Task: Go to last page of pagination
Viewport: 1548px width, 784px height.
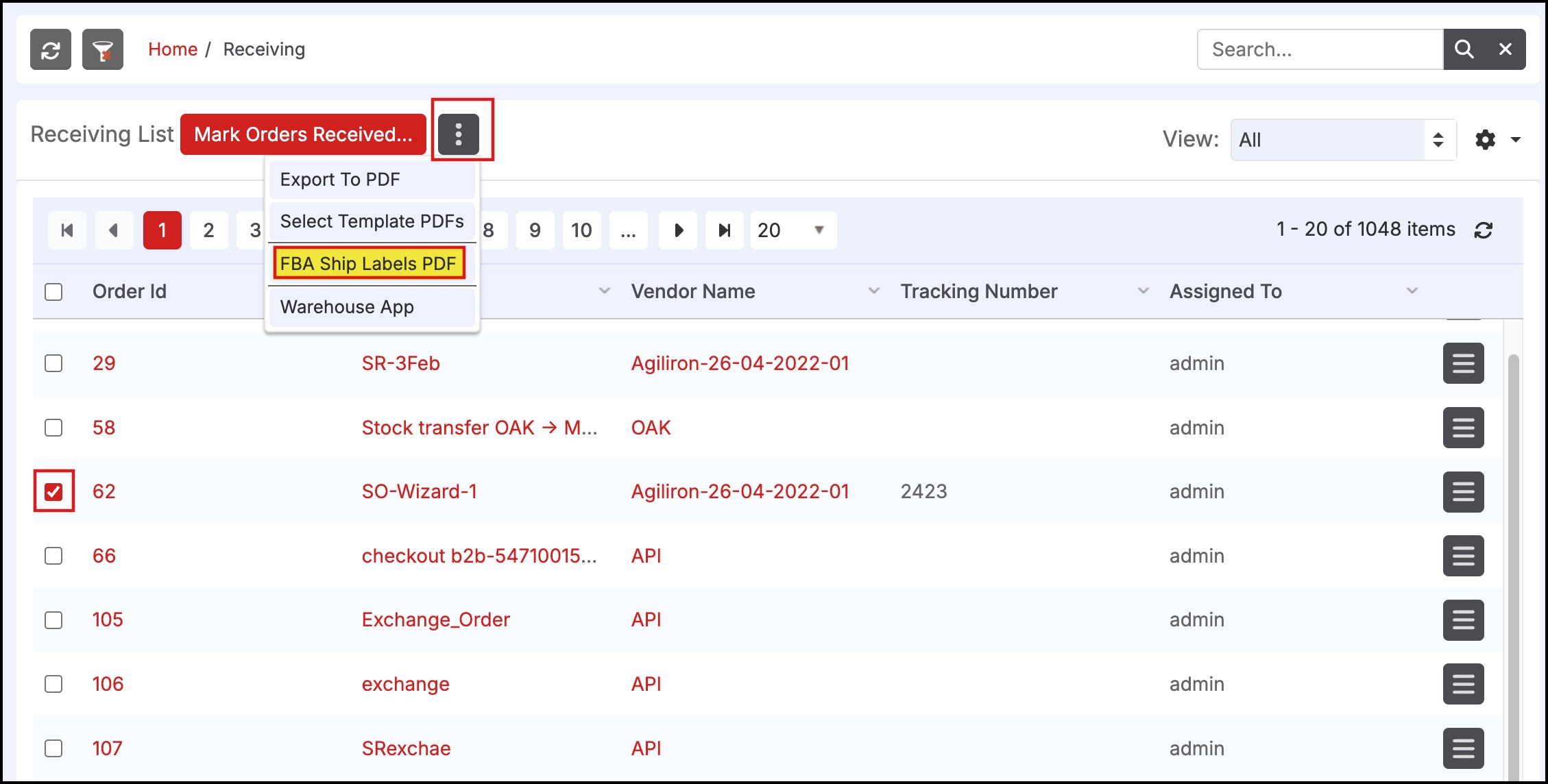Action: pos(724,230)
